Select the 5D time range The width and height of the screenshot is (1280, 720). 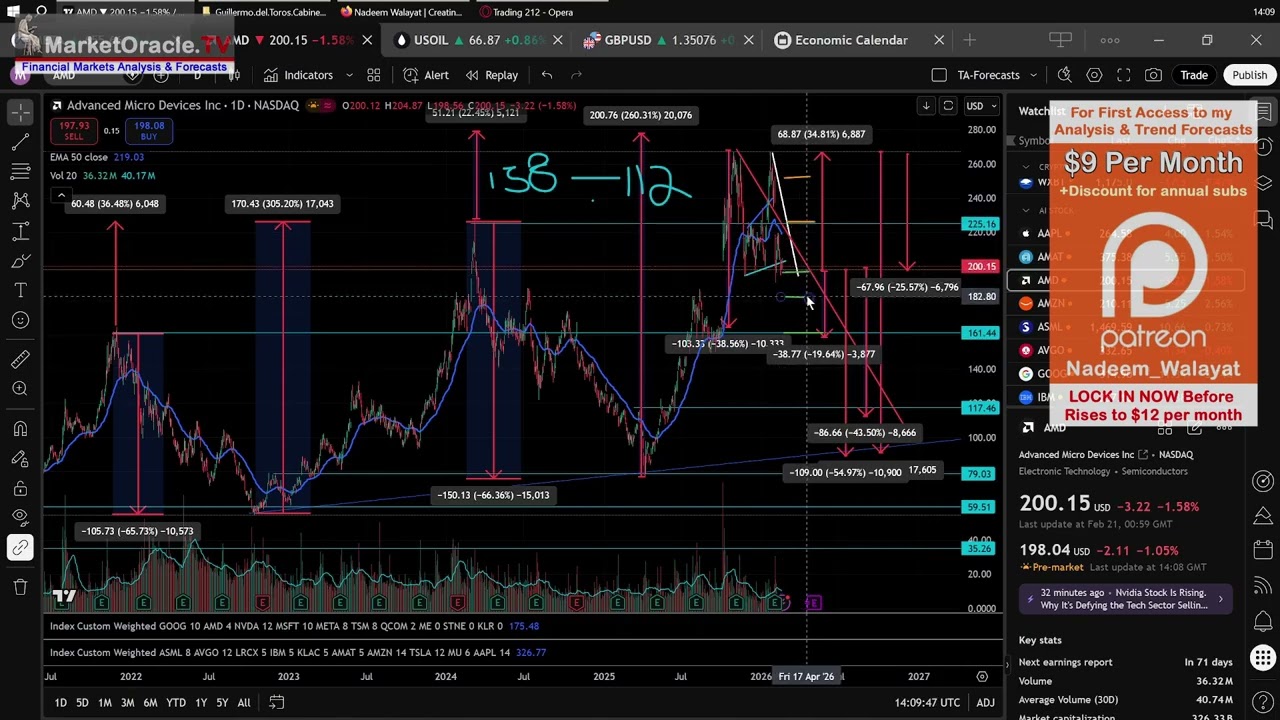click(82, 703)
